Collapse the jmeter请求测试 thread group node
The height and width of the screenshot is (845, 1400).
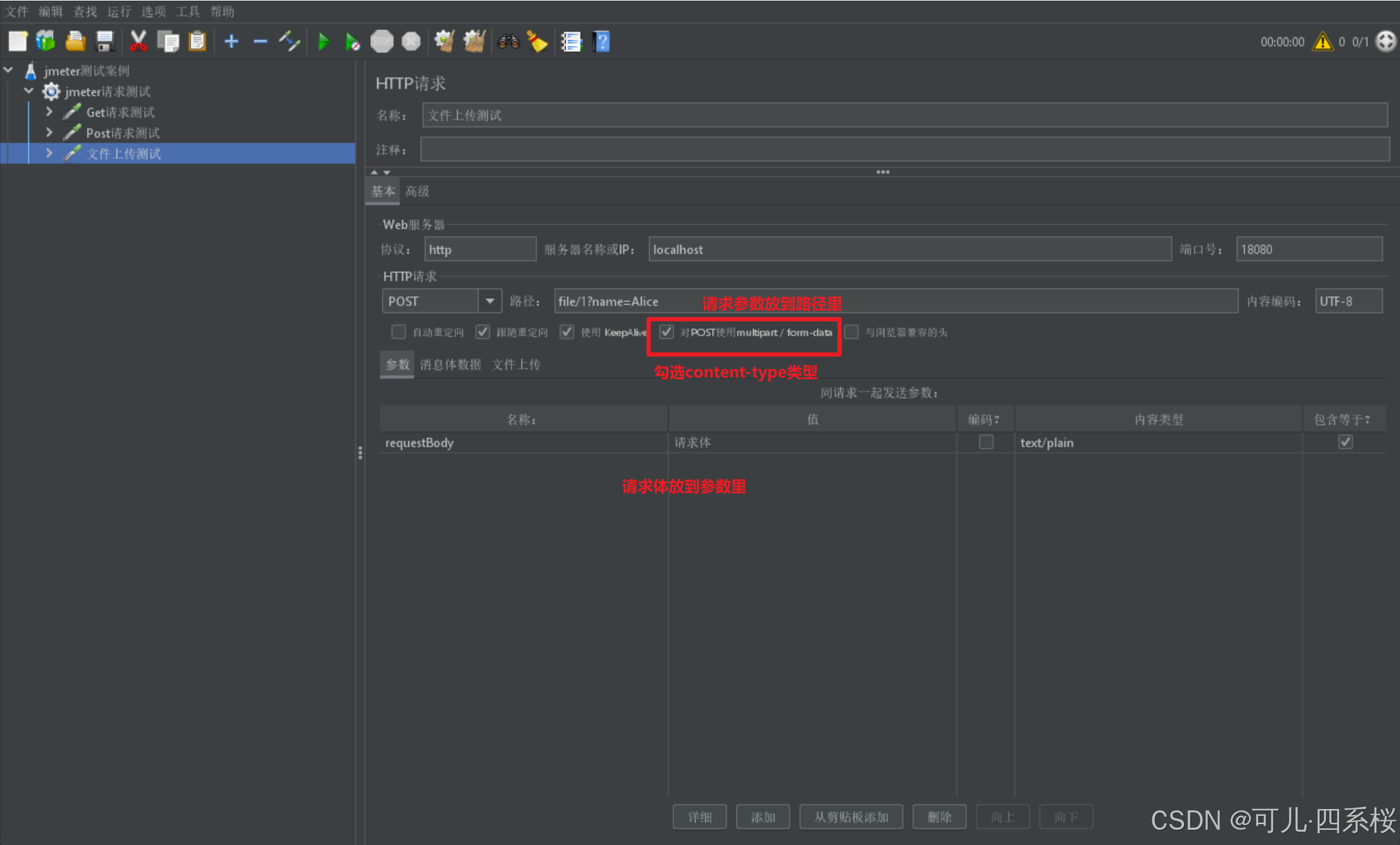[29, 91]
